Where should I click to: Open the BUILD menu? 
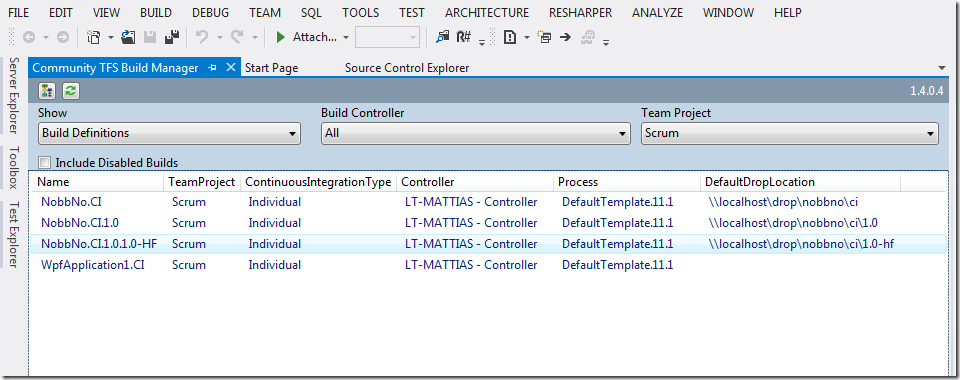[x=156, y=12]
